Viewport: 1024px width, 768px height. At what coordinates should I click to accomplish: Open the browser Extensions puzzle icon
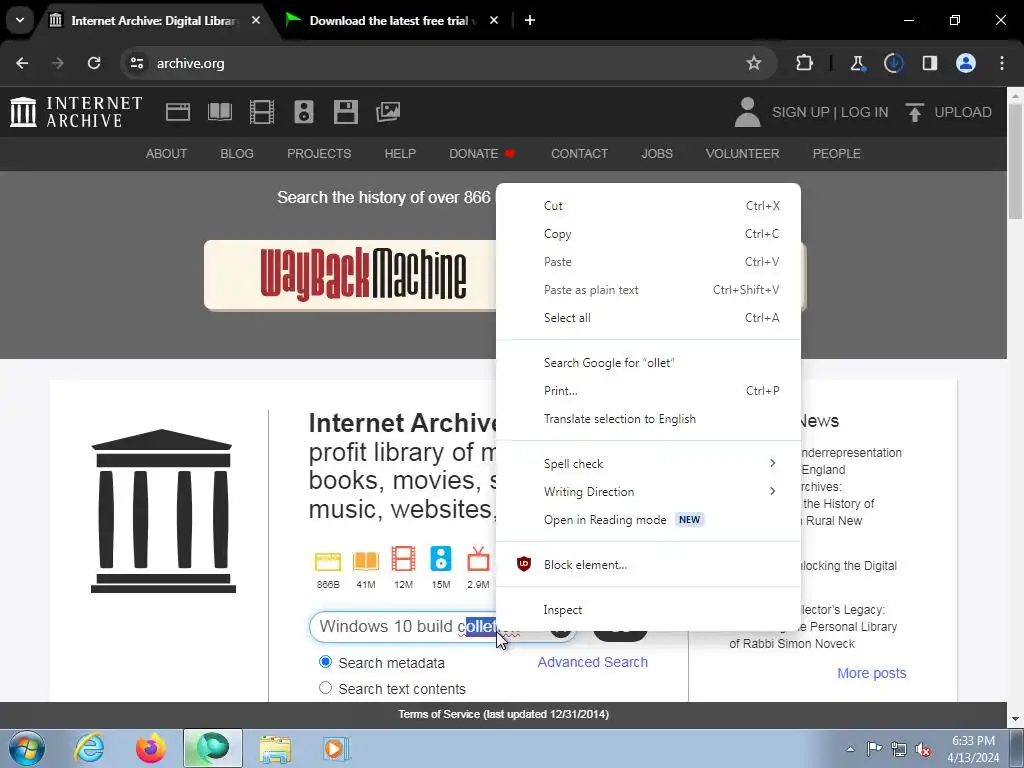805,63
